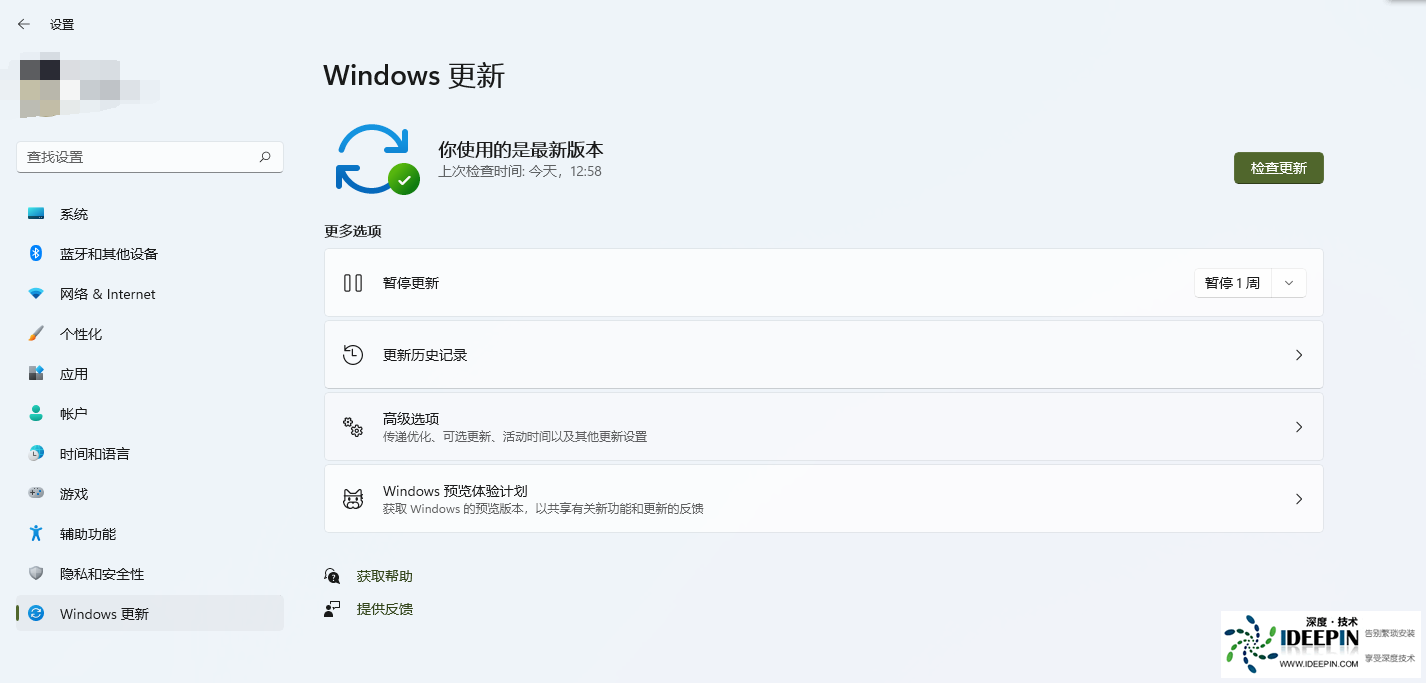Open 蓝牙和其他设备 category
This screenshot has height=683, width=1426.
(x=150, y=254)
